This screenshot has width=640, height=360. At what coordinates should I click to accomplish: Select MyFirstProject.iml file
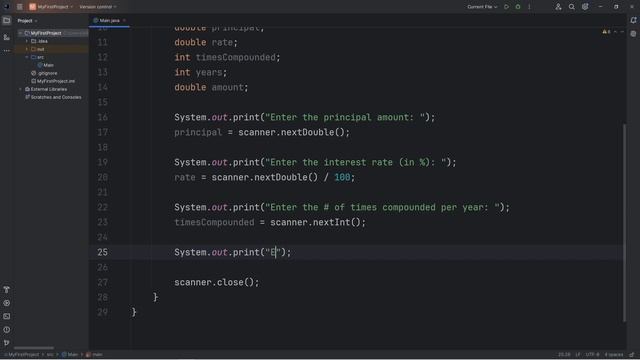[x=53, y=81]
